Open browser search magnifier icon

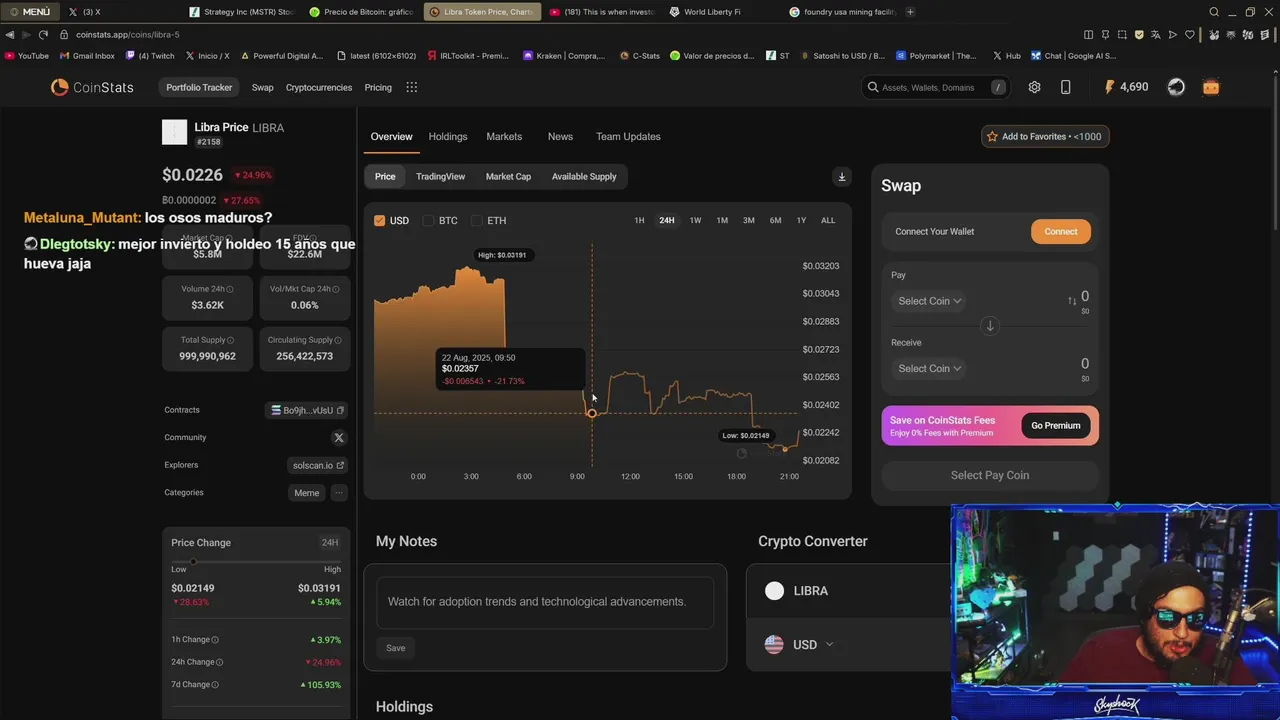(1214, 12)
